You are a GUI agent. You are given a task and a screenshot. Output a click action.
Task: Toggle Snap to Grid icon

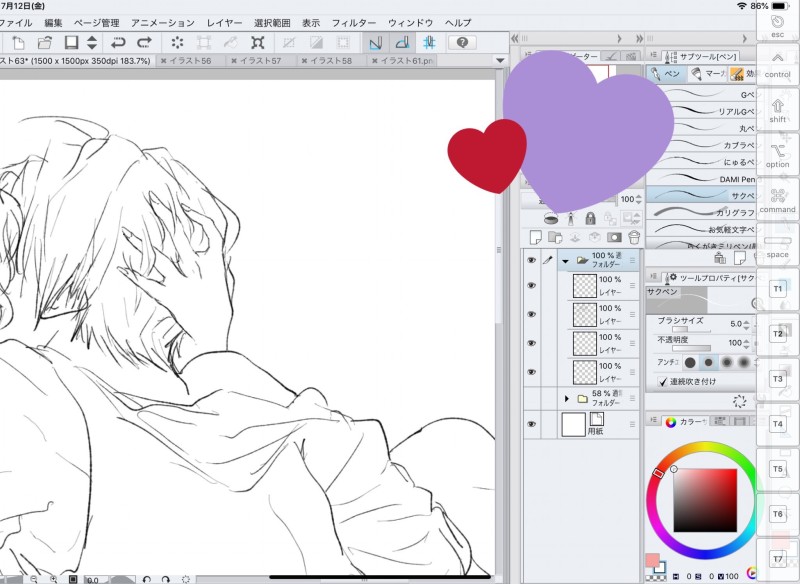429,43
